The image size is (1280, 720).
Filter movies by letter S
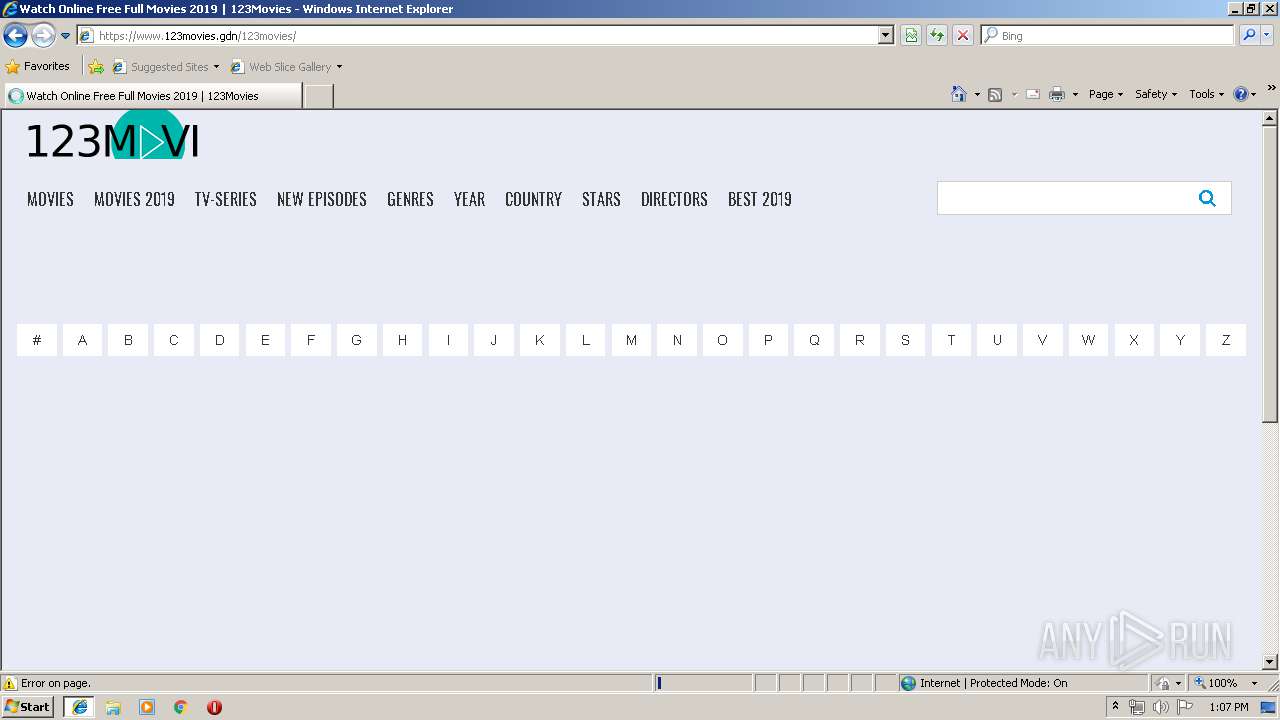tap(905, 340)
